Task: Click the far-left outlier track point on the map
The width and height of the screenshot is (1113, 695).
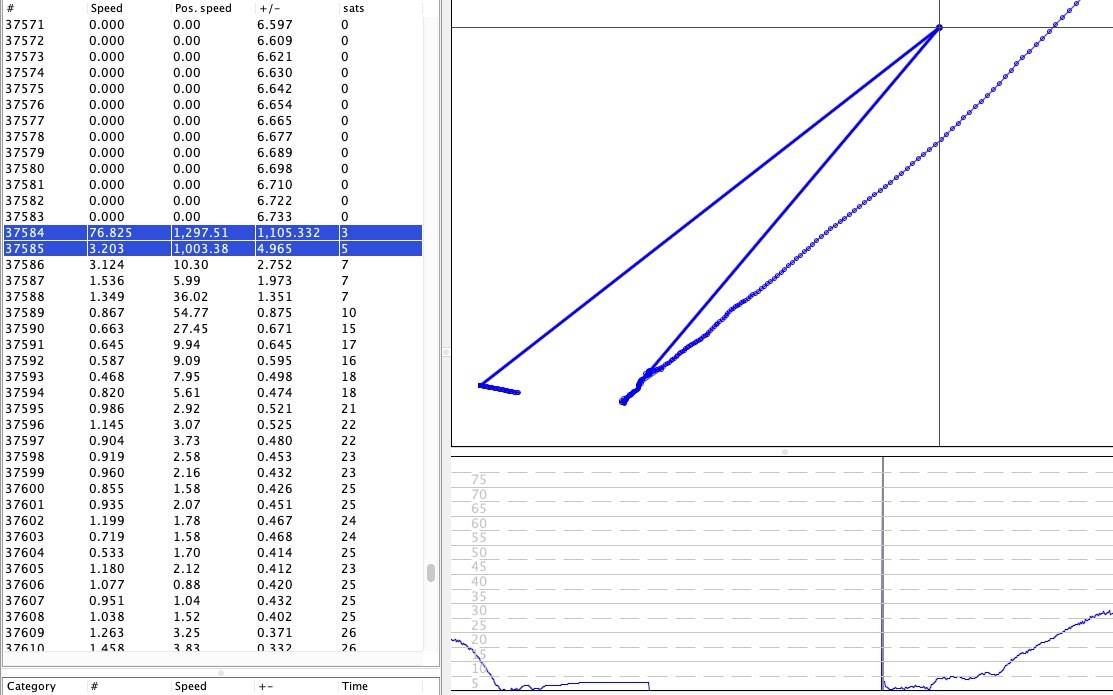Action: [481, 385]
